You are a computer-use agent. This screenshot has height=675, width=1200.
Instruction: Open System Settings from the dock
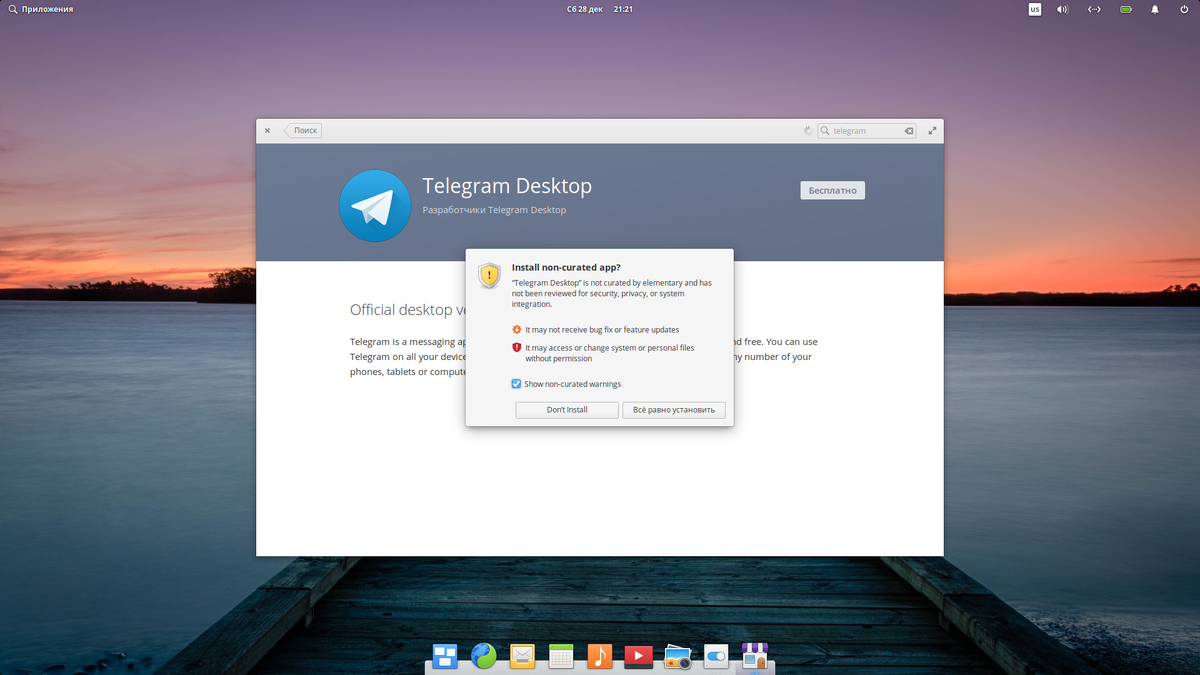(716, 656)
